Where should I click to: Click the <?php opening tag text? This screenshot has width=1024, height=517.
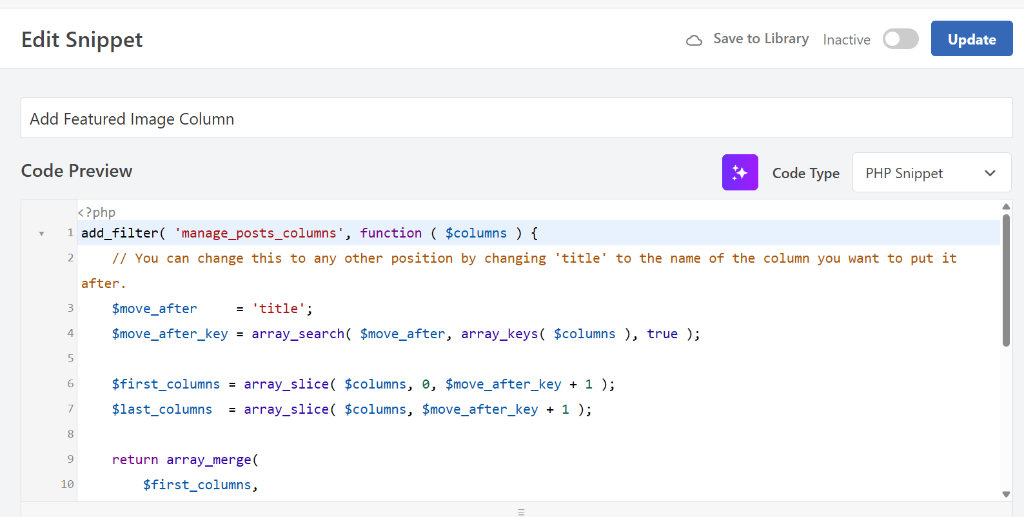tap(97, 212)
